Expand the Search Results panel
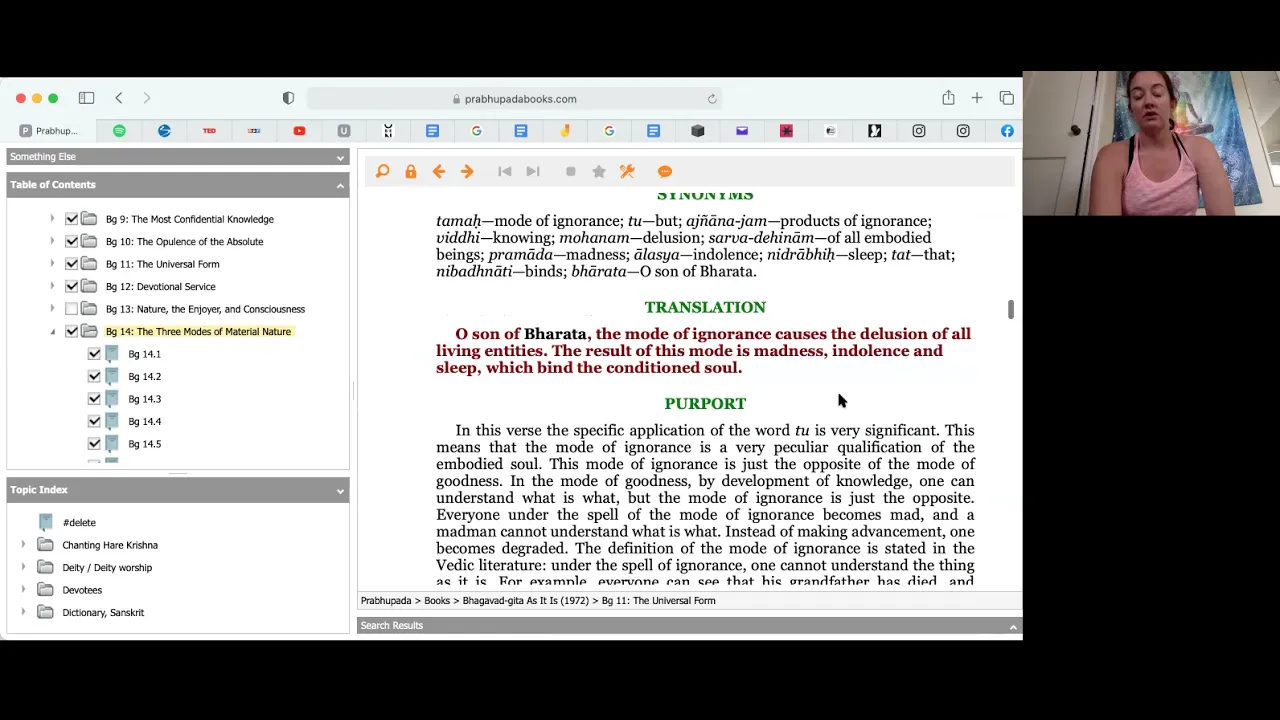The width and height of the screenshot is (1280, 720). [x=1013, y=626]
